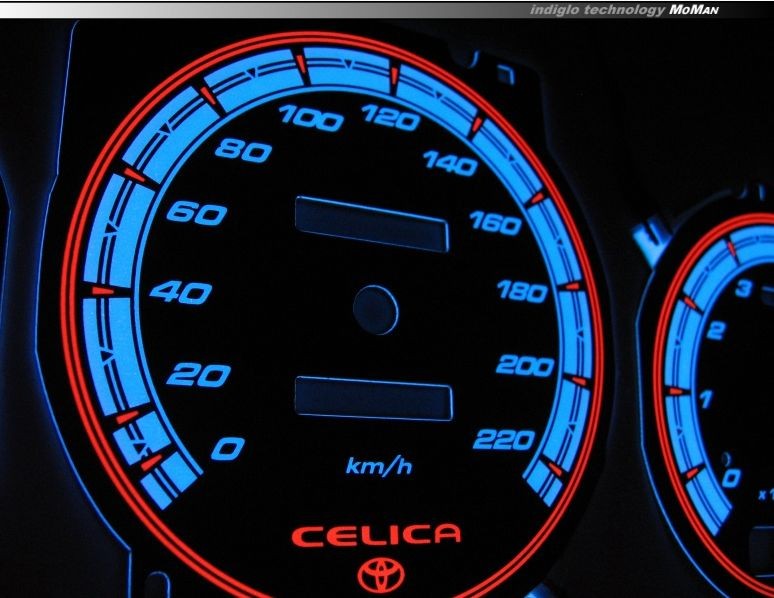Click the 40 speed marking
The image size is (774, 598).
pyautogui.click(x=181, y=293)
